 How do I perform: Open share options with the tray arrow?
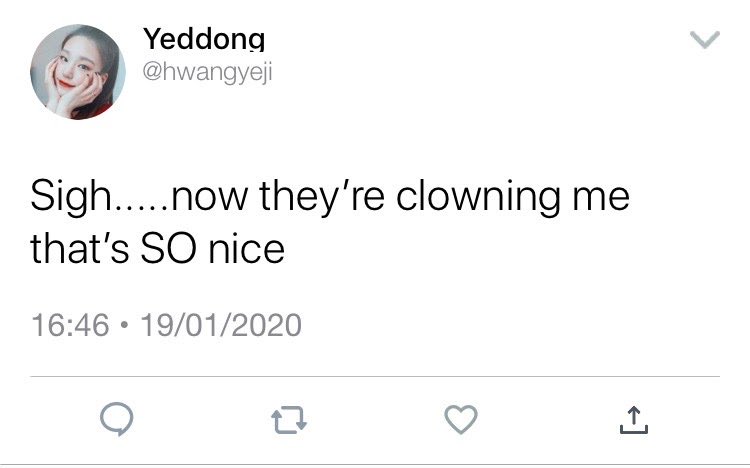click(x=634, y=420)
